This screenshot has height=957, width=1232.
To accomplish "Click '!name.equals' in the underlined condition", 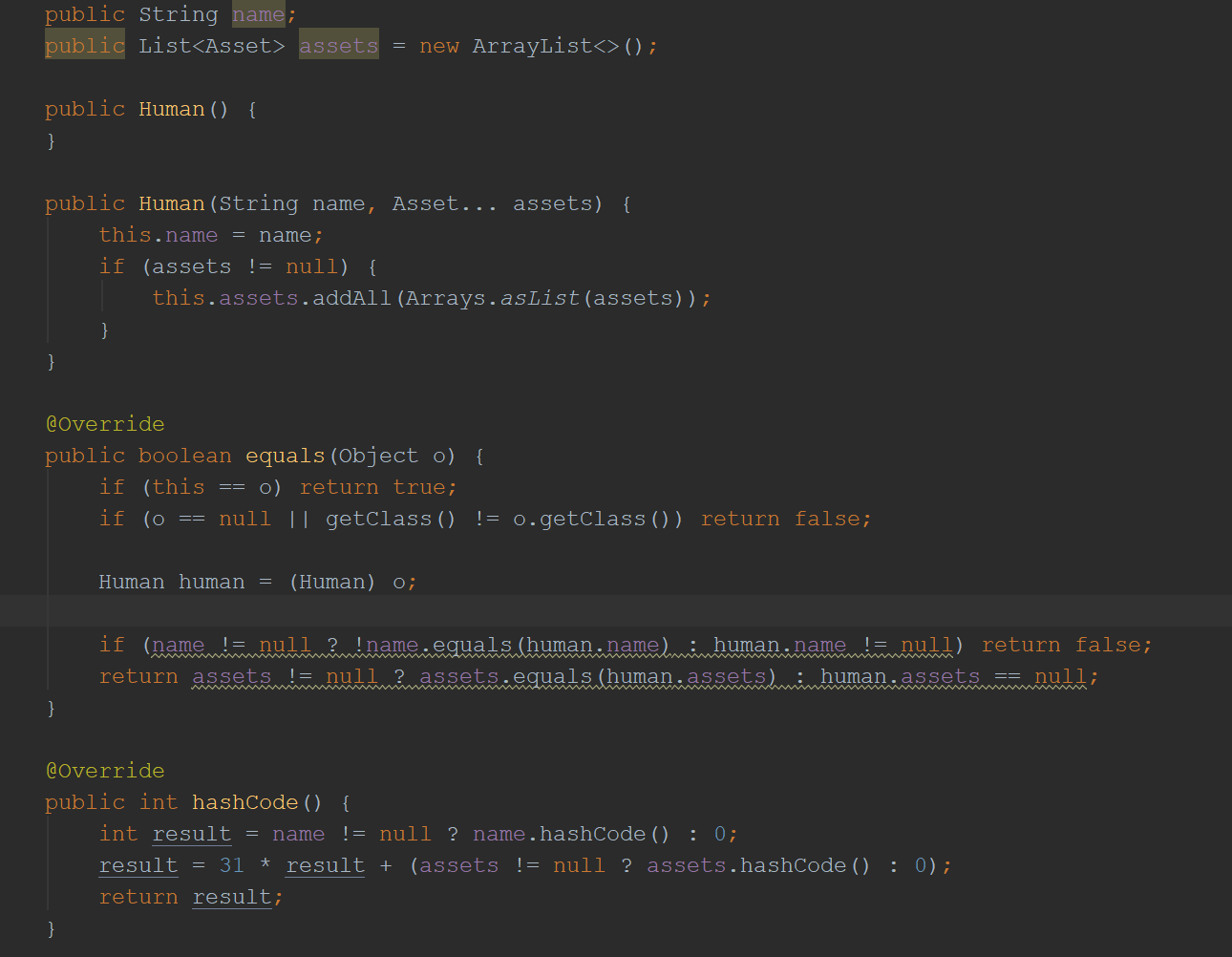I will [433, 645].
